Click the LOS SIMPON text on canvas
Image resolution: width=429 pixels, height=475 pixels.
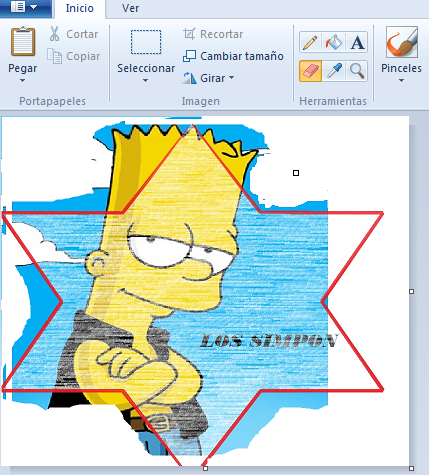[269, 341]
